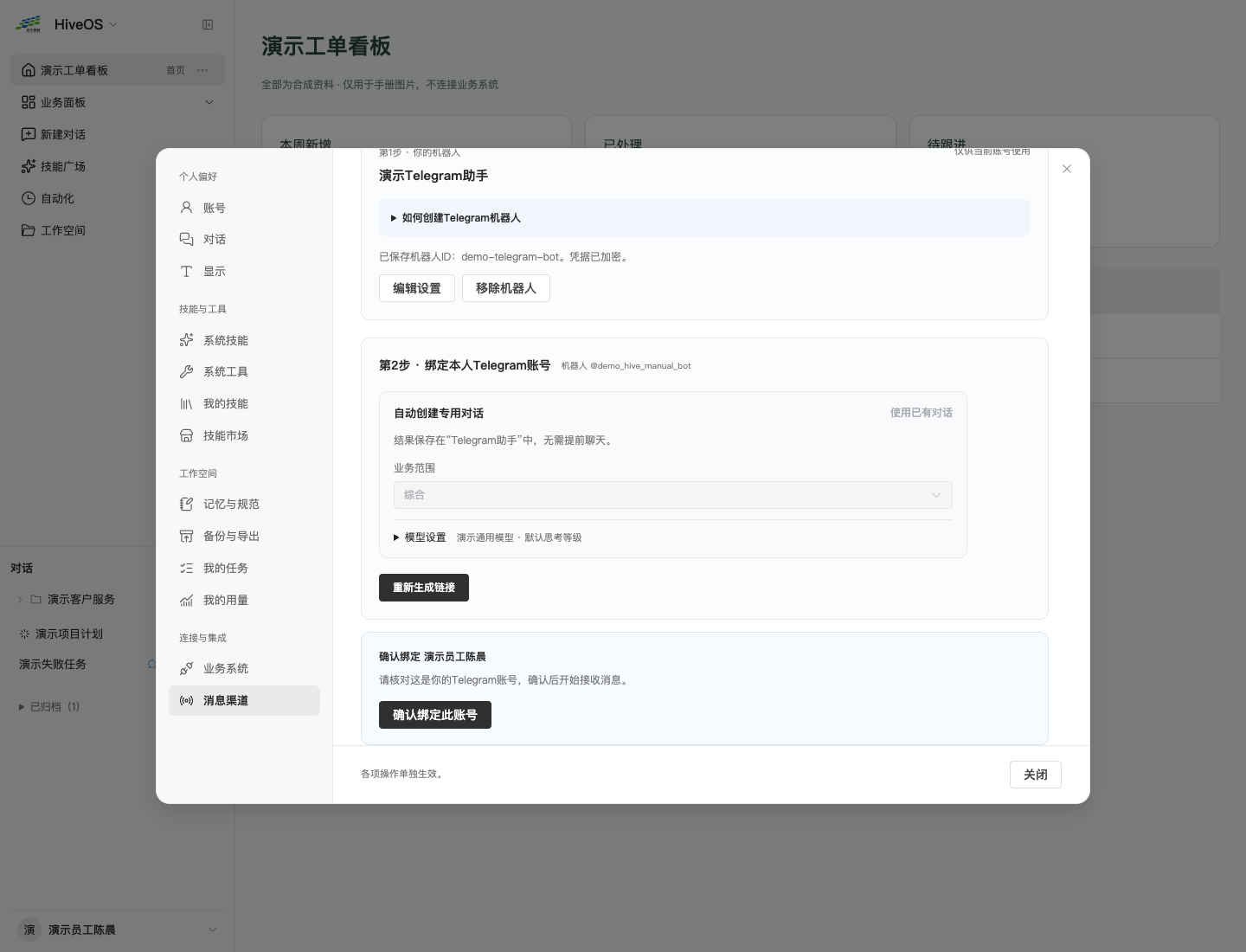Open 工作空间 folder in sidebar
Image resolution: width=1246 pixels, height=952 pixels.
click(118, 230)
